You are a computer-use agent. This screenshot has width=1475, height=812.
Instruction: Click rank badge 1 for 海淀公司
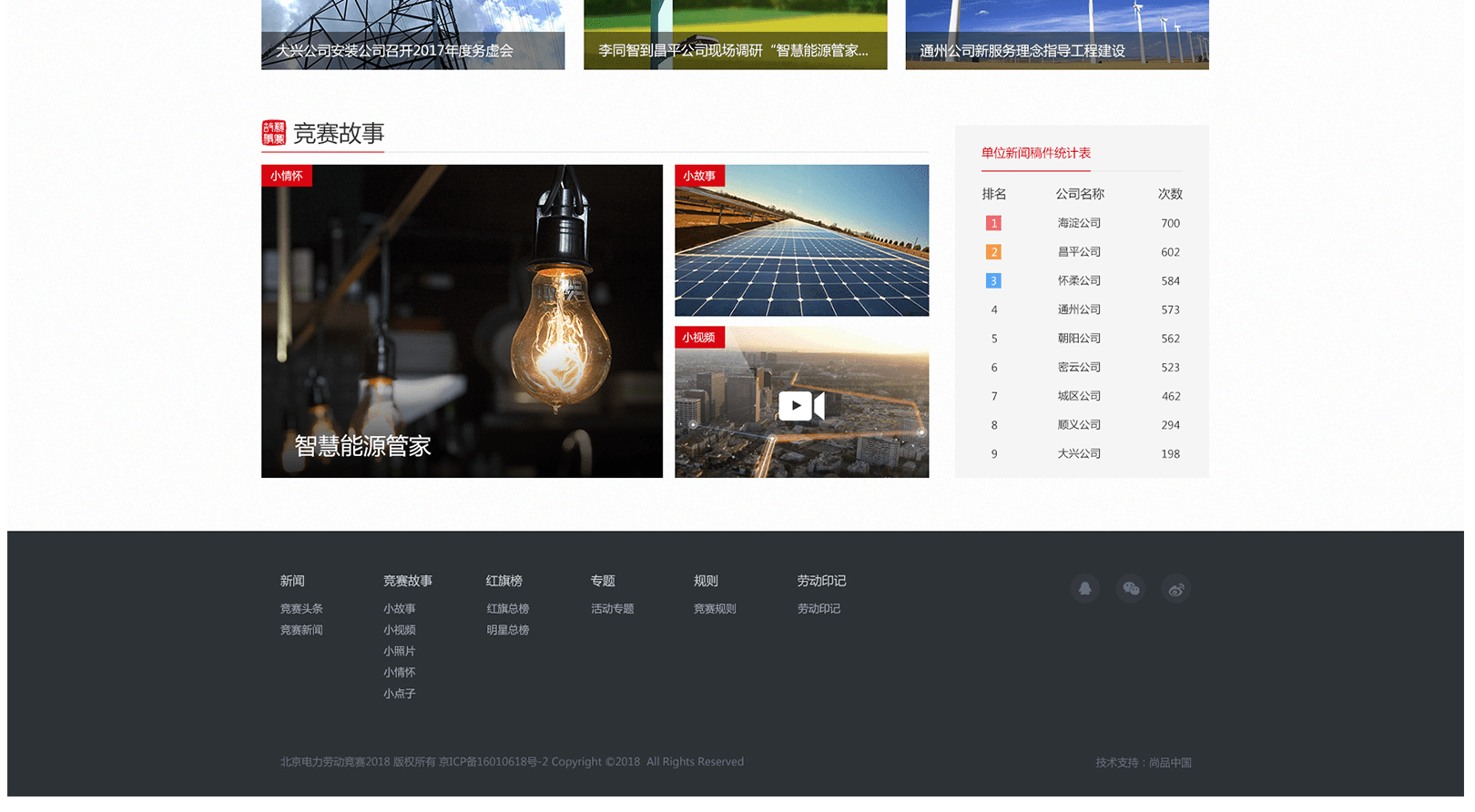[993, 223]
